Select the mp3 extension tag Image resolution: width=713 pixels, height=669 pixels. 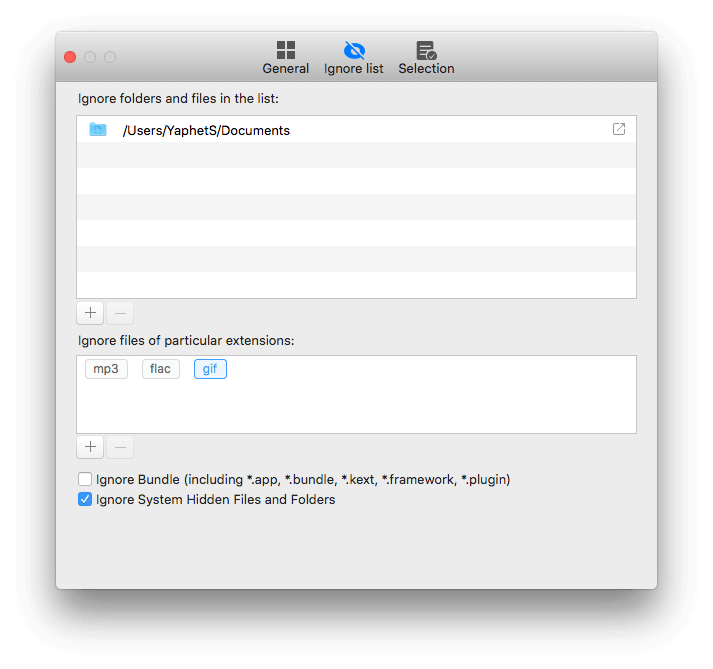pyautogui.click(x=106, y=369)
